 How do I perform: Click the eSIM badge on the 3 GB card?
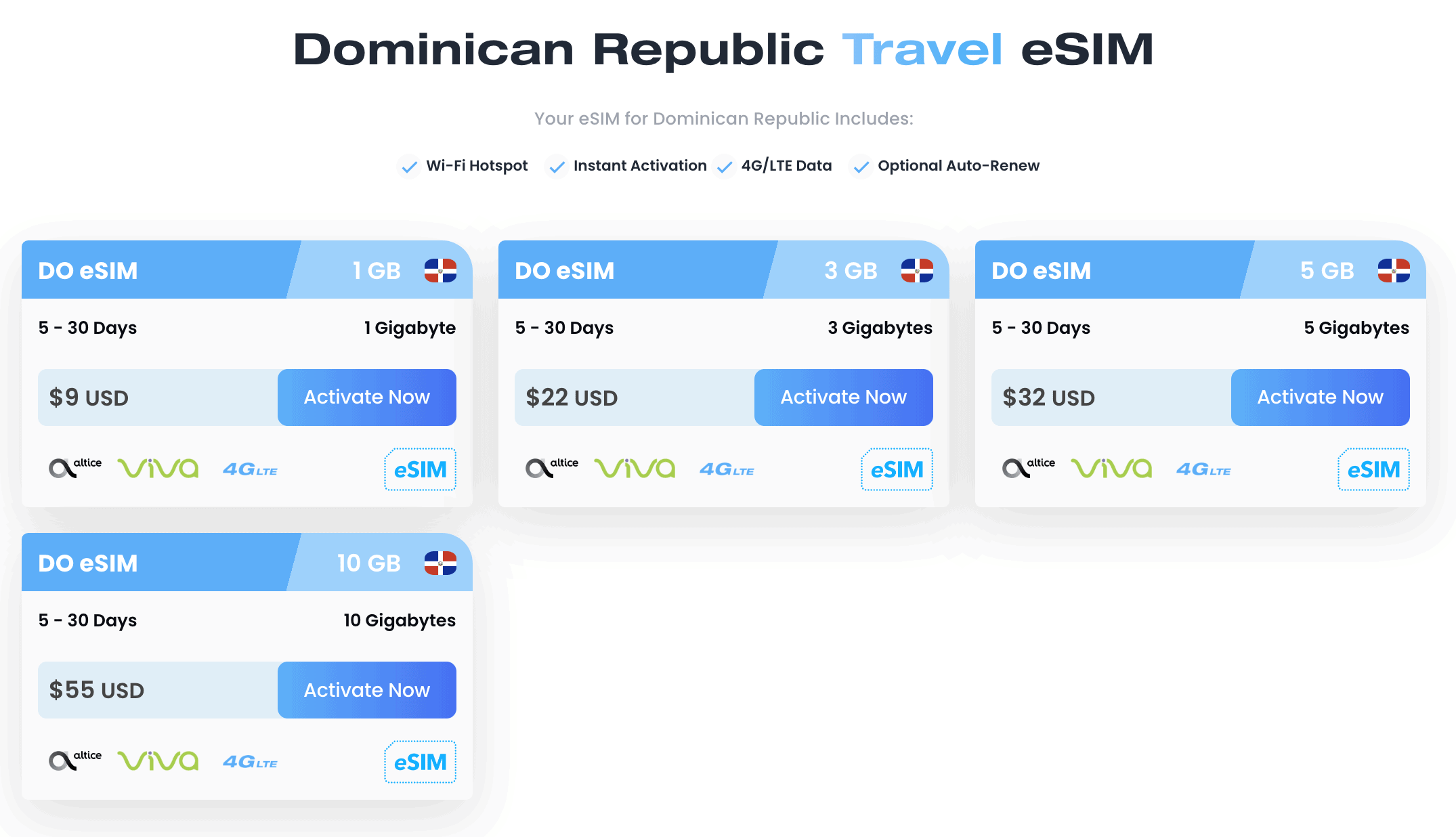[x=897, y=469]
